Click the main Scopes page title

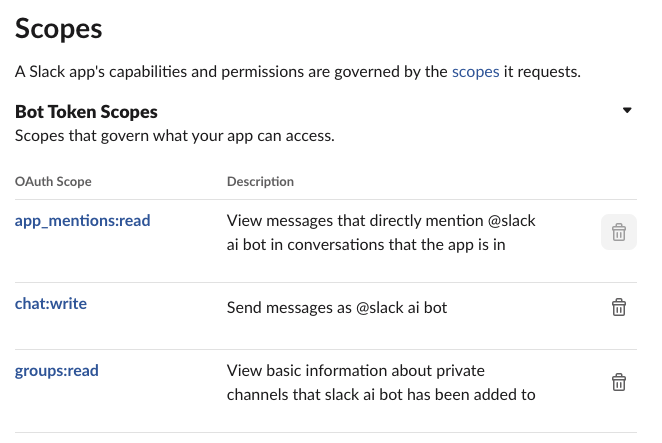[58, 29]
